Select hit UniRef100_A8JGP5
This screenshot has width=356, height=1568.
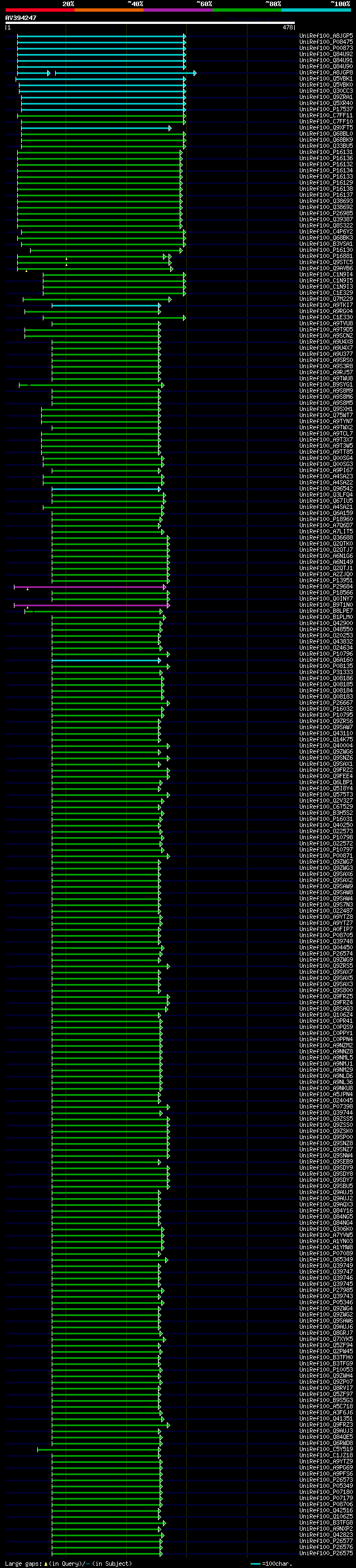pyautogui.click(x=326, y=36)
